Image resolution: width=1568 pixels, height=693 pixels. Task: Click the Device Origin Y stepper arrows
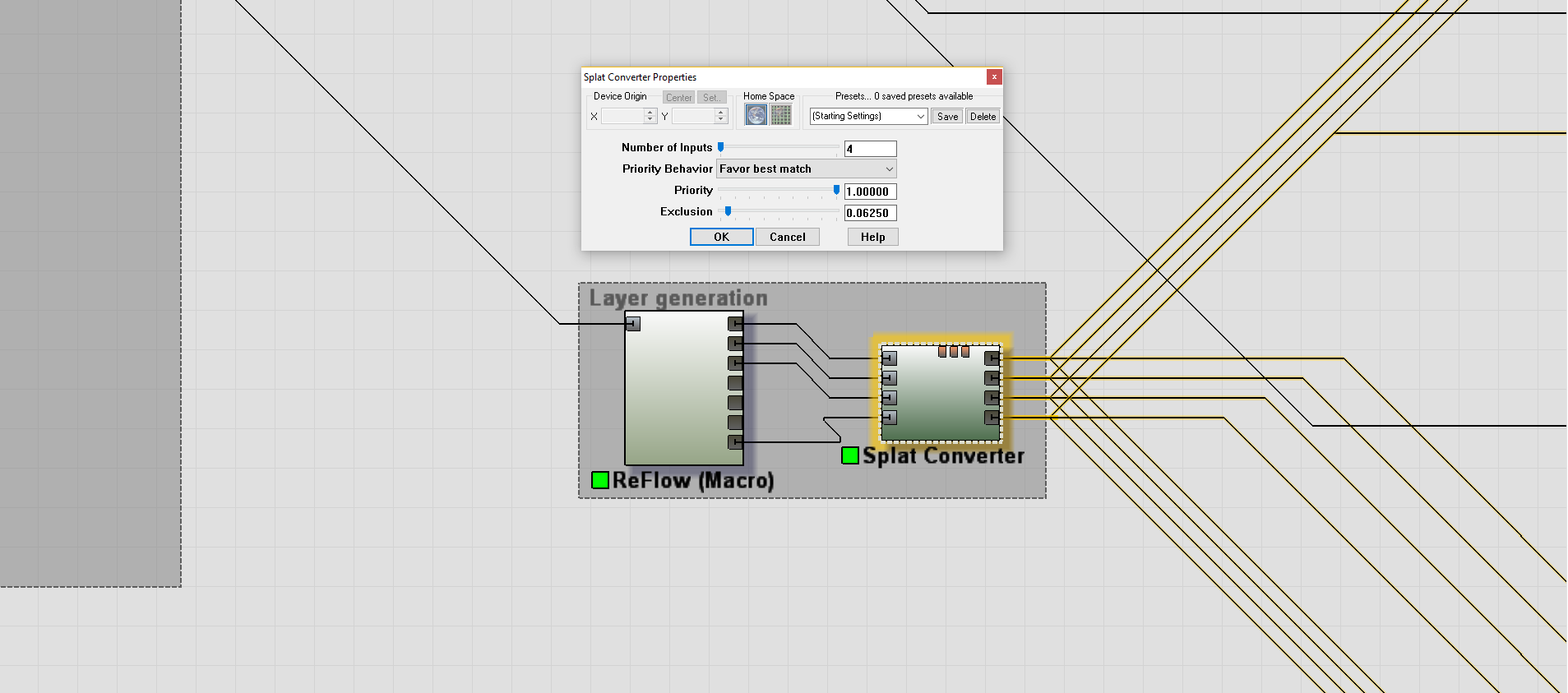click(721, 117)
